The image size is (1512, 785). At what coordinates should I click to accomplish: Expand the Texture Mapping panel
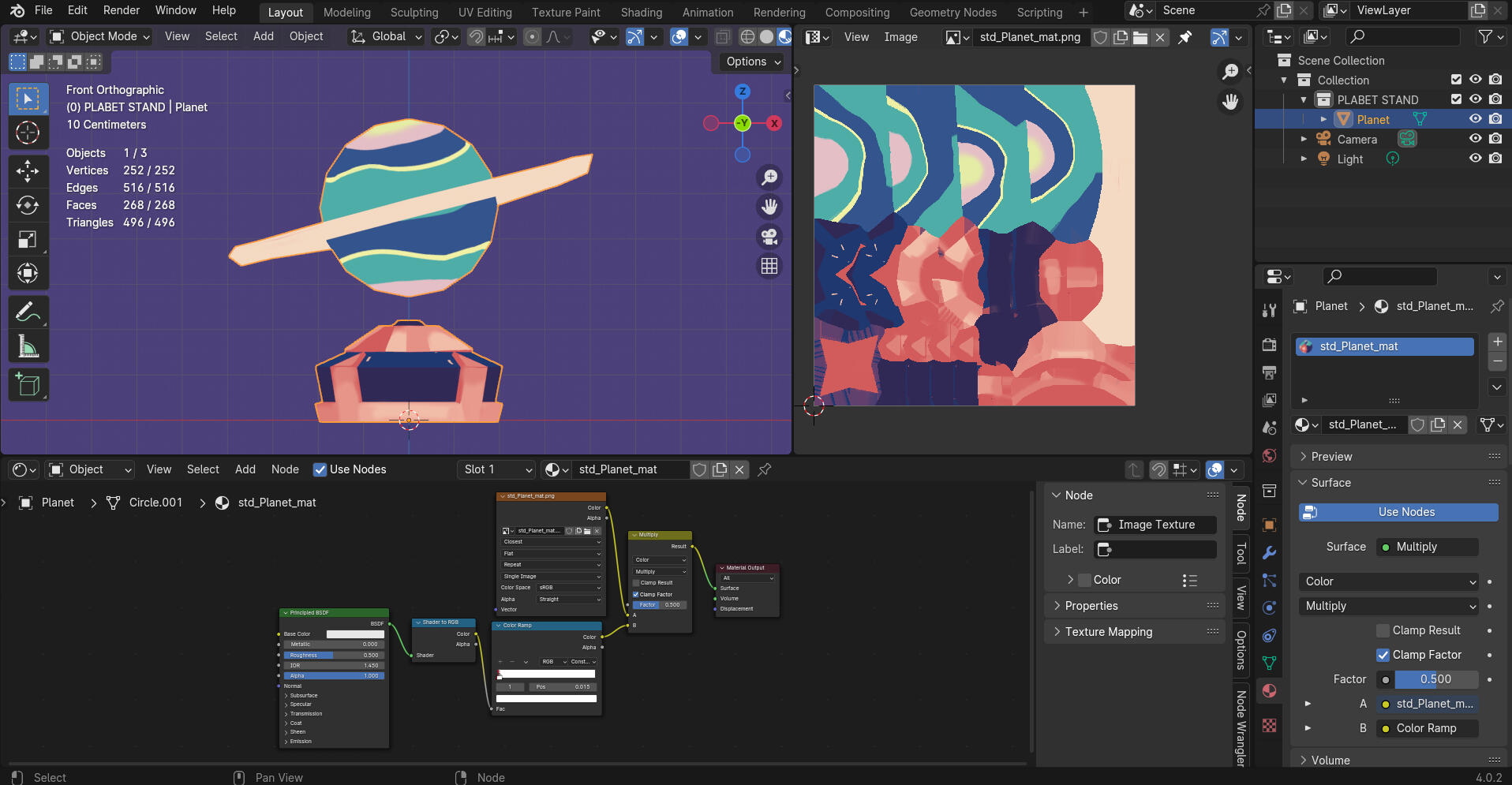point(1108,632)
